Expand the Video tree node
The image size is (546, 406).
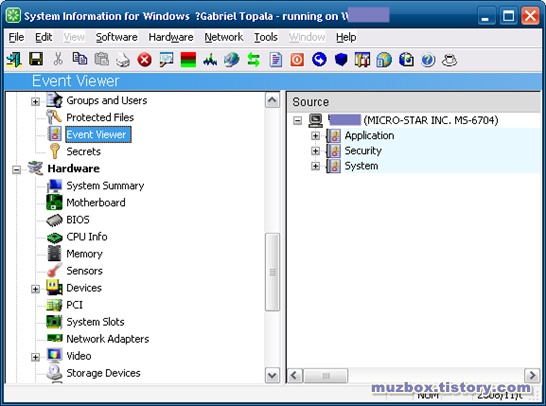point(35,357)
